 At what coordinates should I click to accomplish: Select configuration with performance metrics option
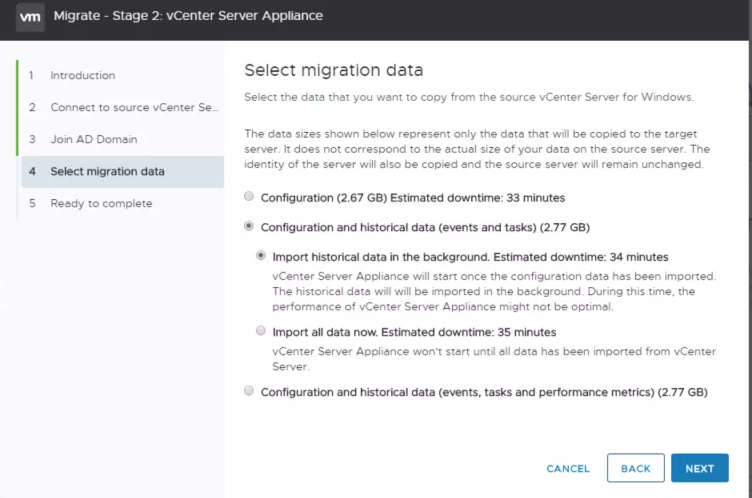pyautogui.click(x=249, y=391)
